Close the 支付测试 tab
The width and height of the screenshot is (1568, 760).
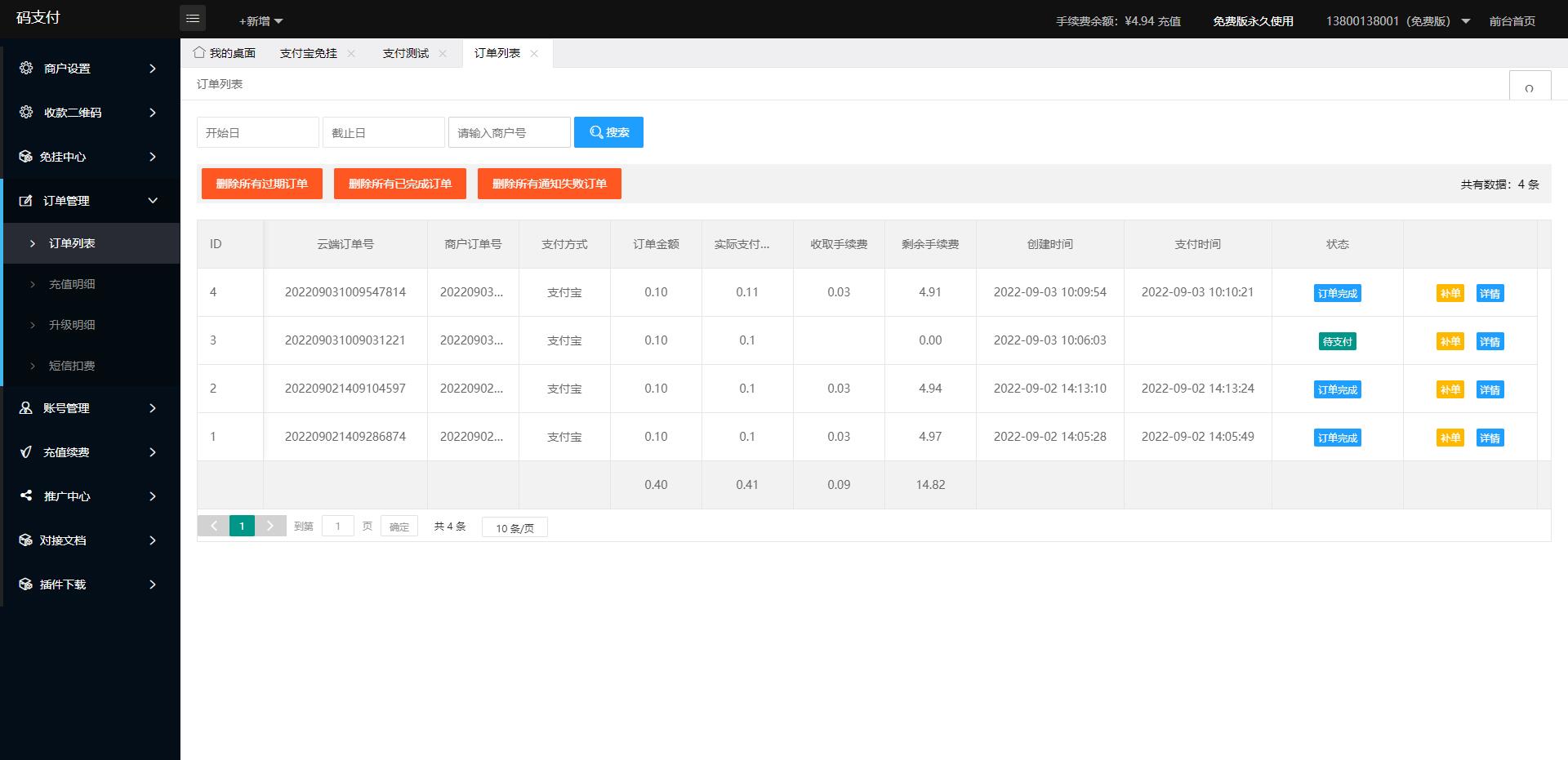point(443,53)
